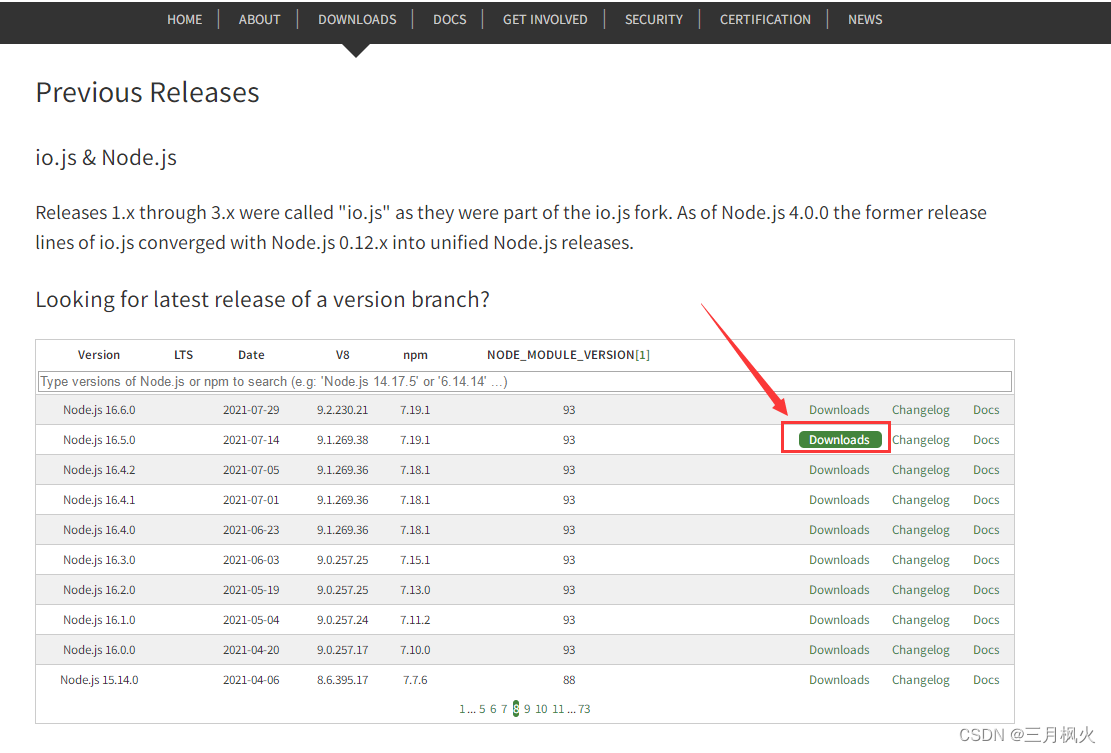
Task: Select DOWNLOADS in the top navigation
Action: 357,20
